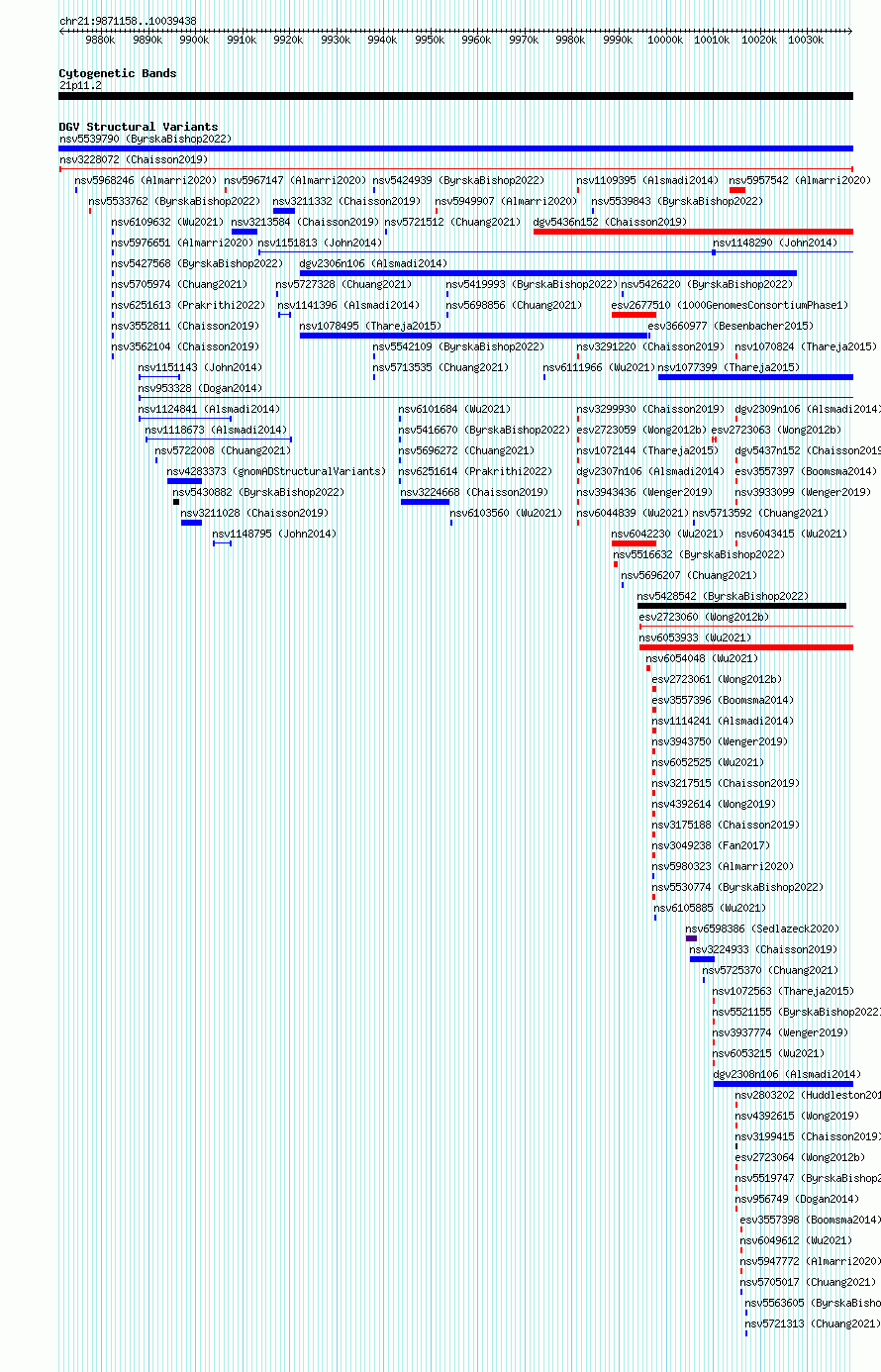Click the nsv3049238 (Fan2017) label

coord(711,845)
